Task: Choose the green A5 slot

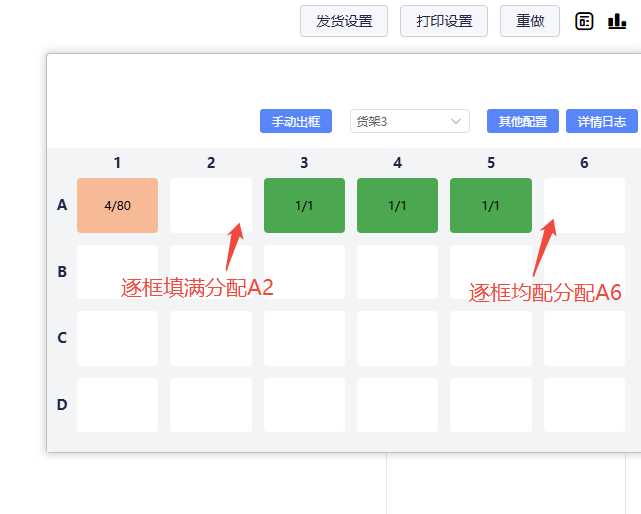Action: (x=491, y=205)
